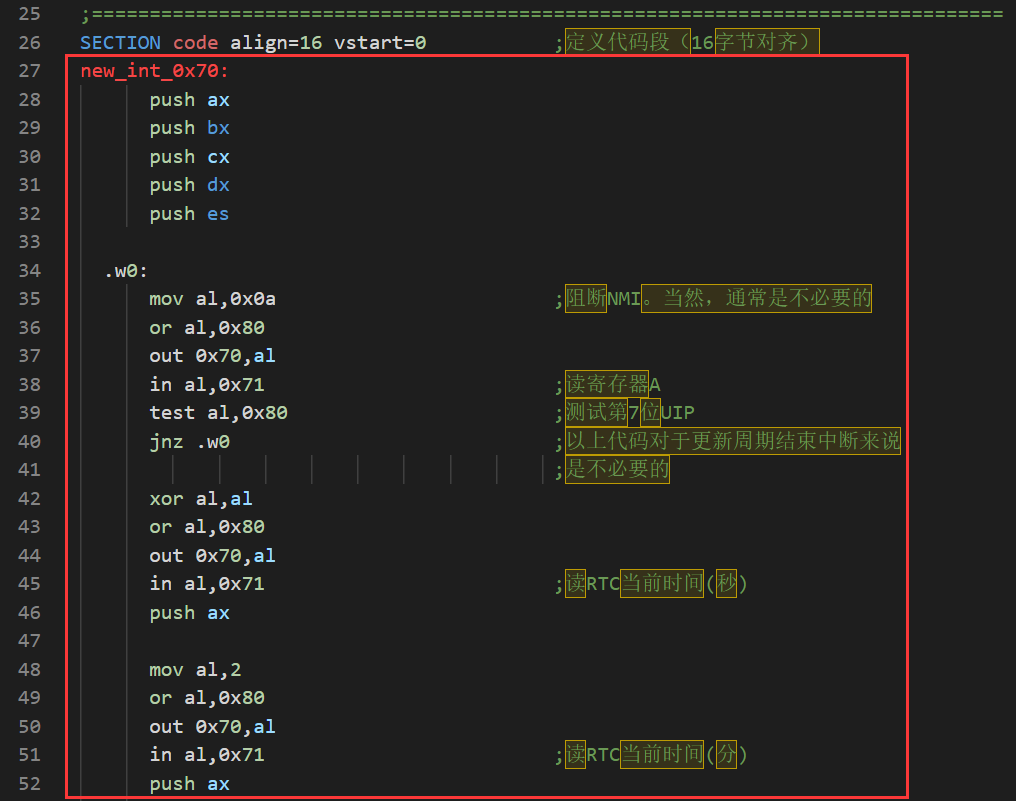
Task: Click the align=16 parameter text
Action: [x=275, y=42]
